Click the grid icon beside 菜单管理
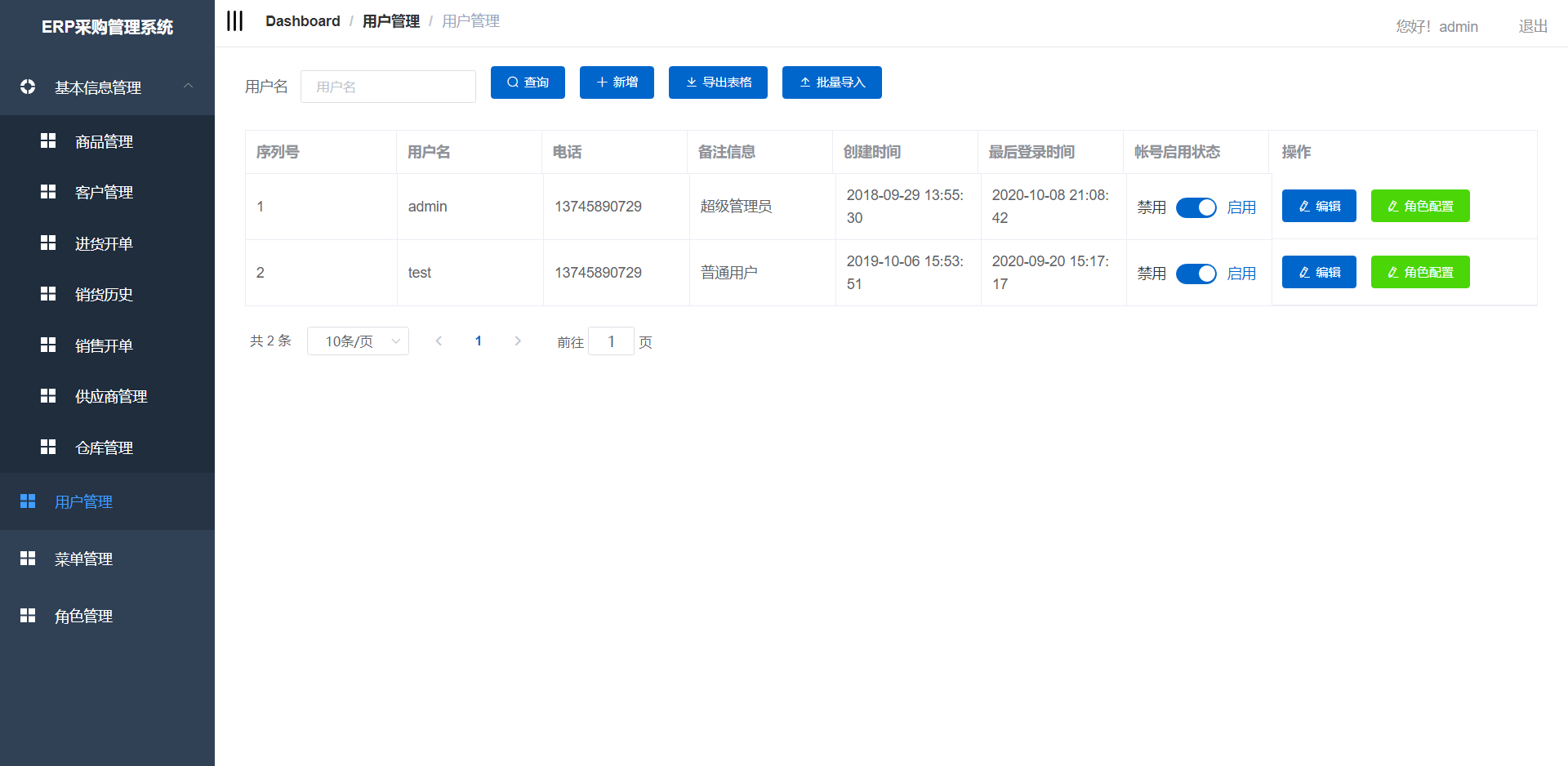Image resolution: width=1568 pixels, height=766 pixels. coord(28,558)
